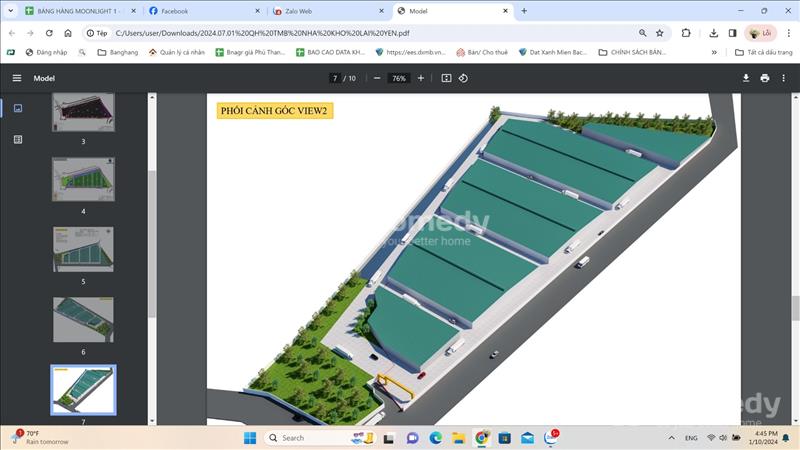800x450 pixels.
Task: Bookmark this page with star icon
Action: click(x=659, y=33)
